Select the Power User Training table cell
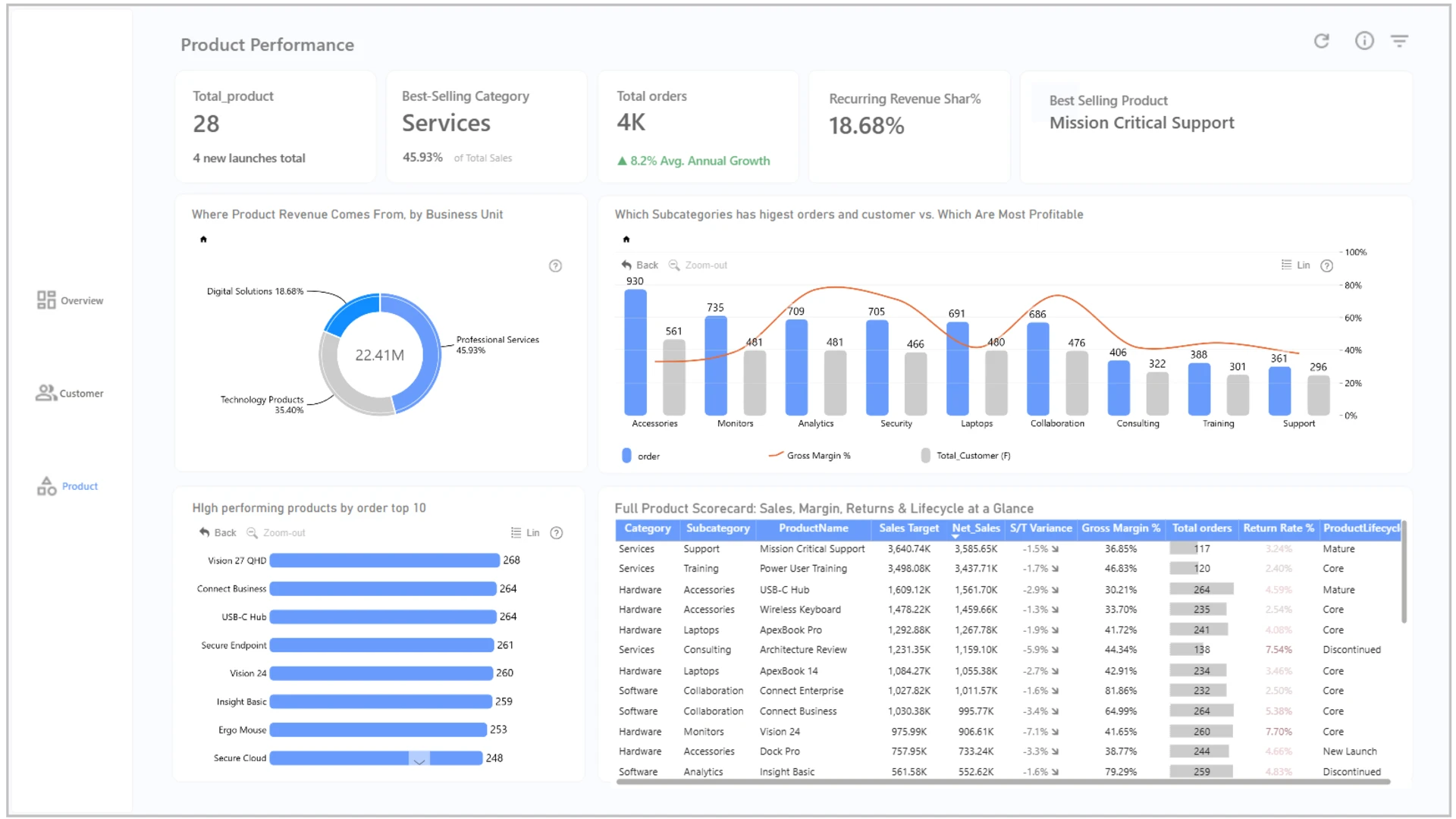 803,569
